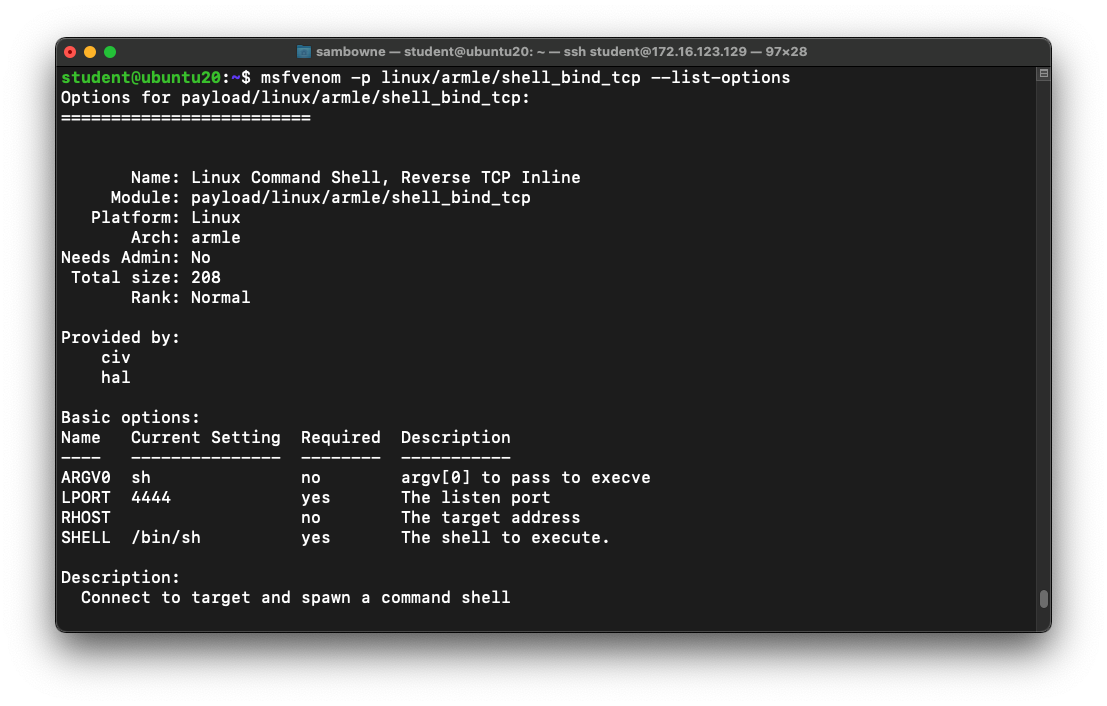The image size is (1107, 706).
Task: Click the student@ubuntu20 prompt text
Action: [140, 78]
